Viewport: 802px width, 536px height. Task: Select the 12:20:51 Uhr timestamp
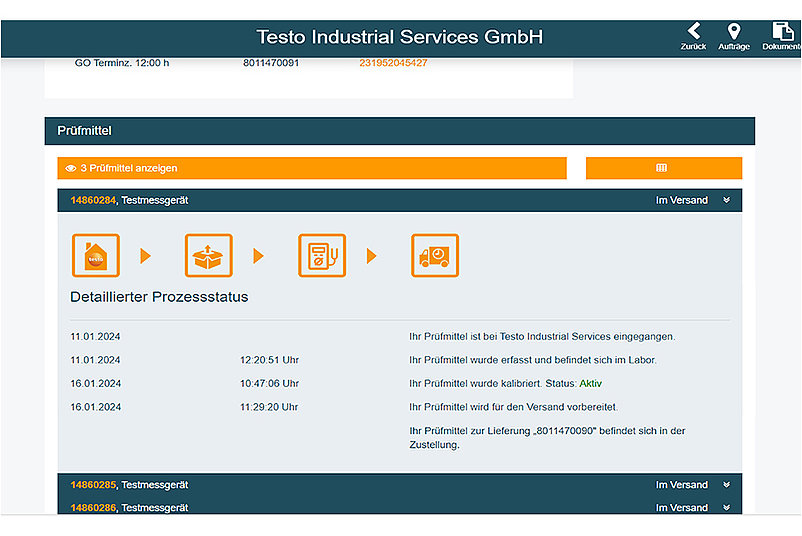click(269, 360)
